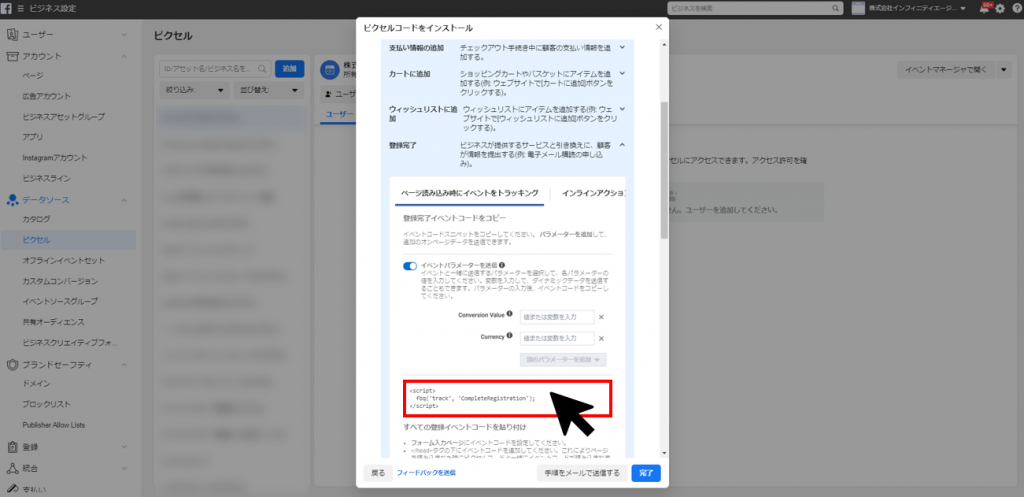Click the search magnifier in ビジネスを検索
The height and width of the screenshot is (497, 1024).
tap(836, 8)
